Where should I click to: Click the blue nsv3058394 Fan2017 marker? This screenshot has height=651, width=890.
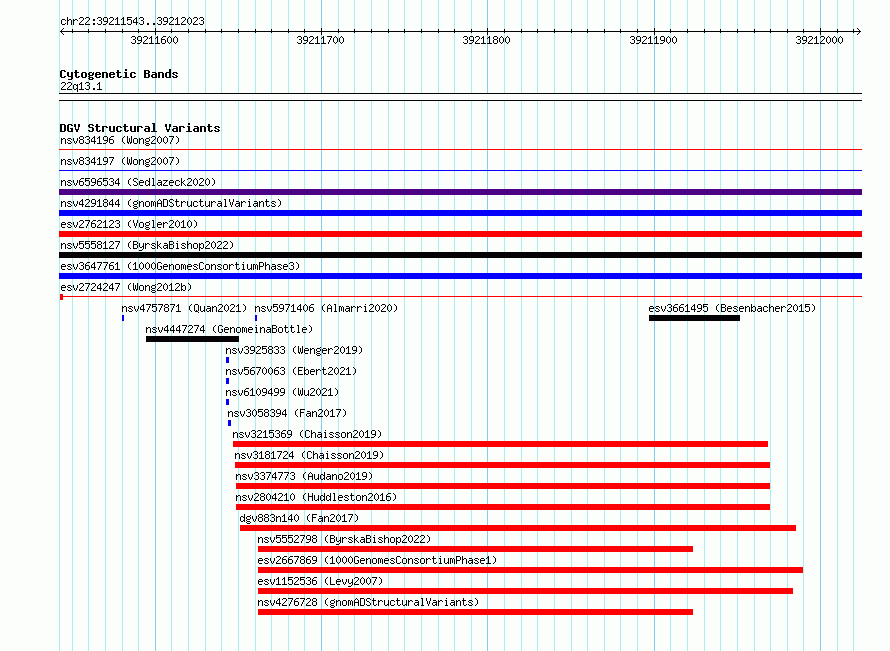(229, 423)
